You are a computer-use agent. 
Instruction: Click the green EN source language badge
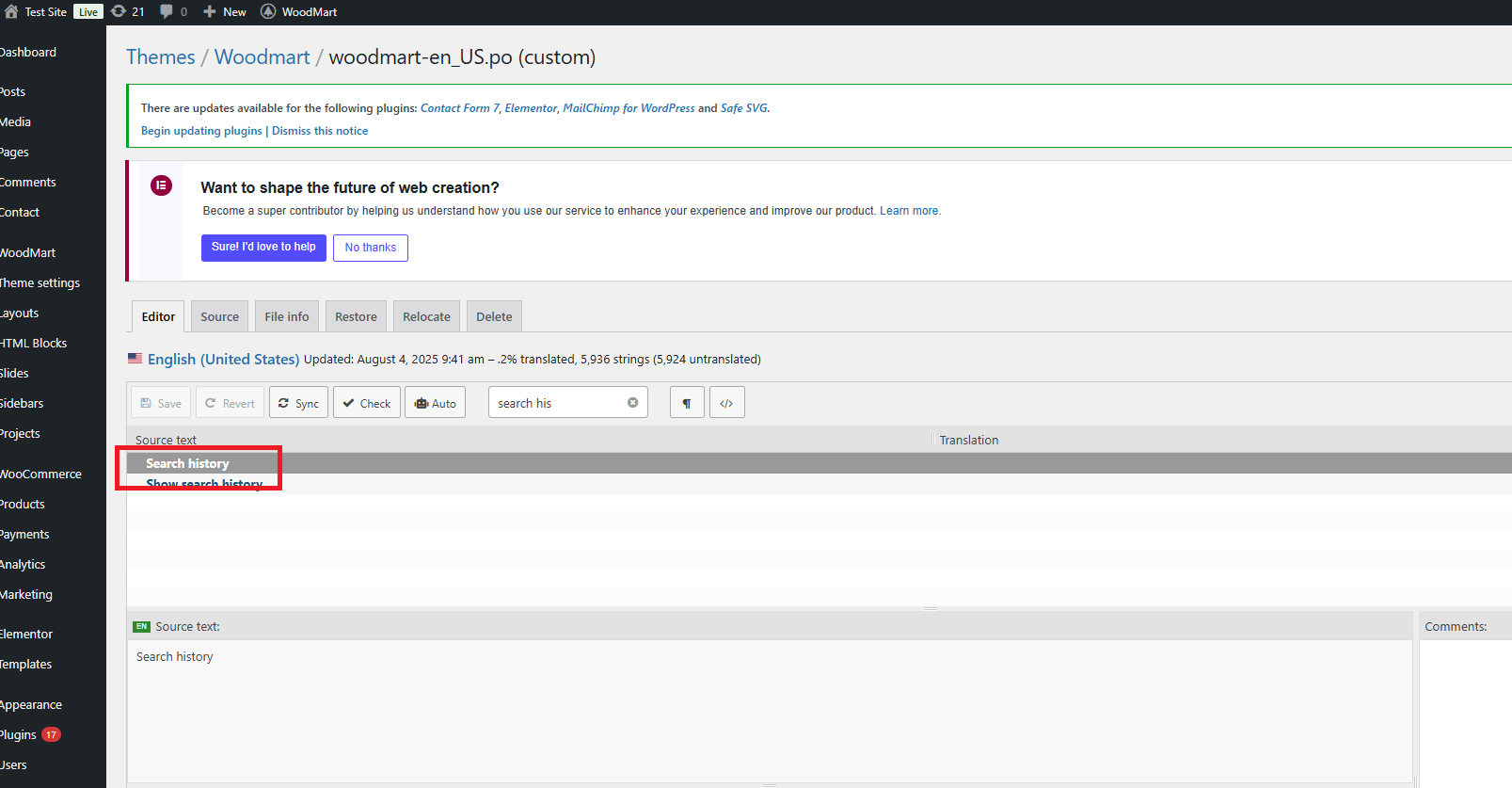pos(142,626)
